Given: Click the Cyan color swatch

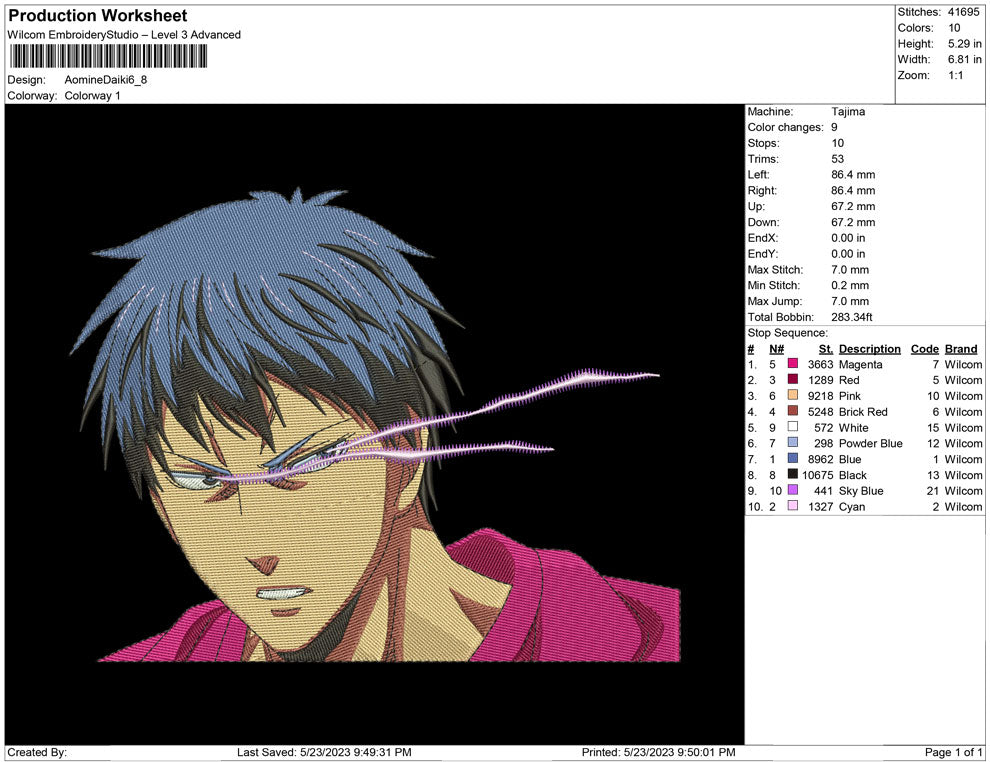Looking at the screenshot, I should pos(792,506).
